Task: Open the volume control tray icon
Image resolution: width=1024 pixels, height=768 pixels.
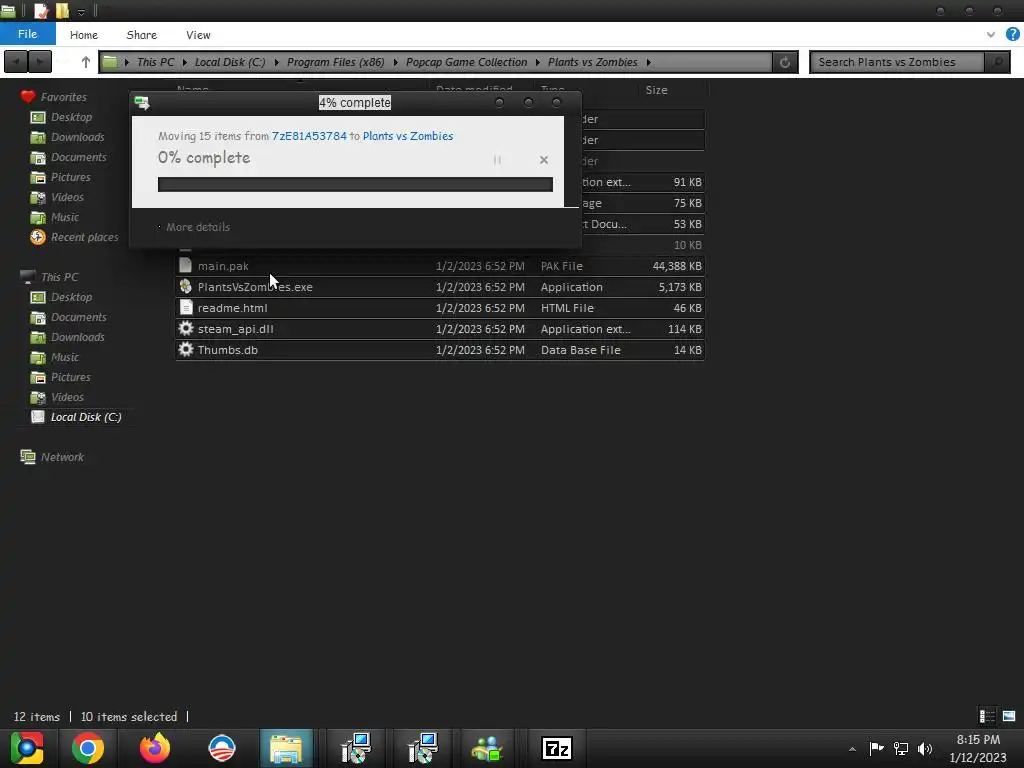Action: pos(925,748)
